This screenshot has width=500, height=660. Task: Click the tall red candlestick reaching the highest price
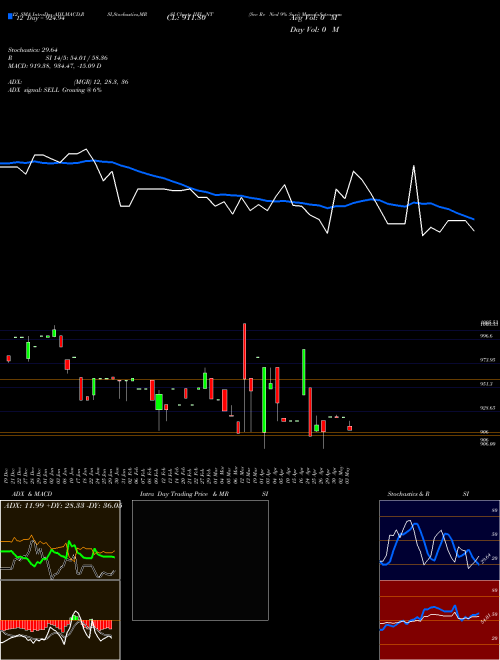[x=245, y=351]
